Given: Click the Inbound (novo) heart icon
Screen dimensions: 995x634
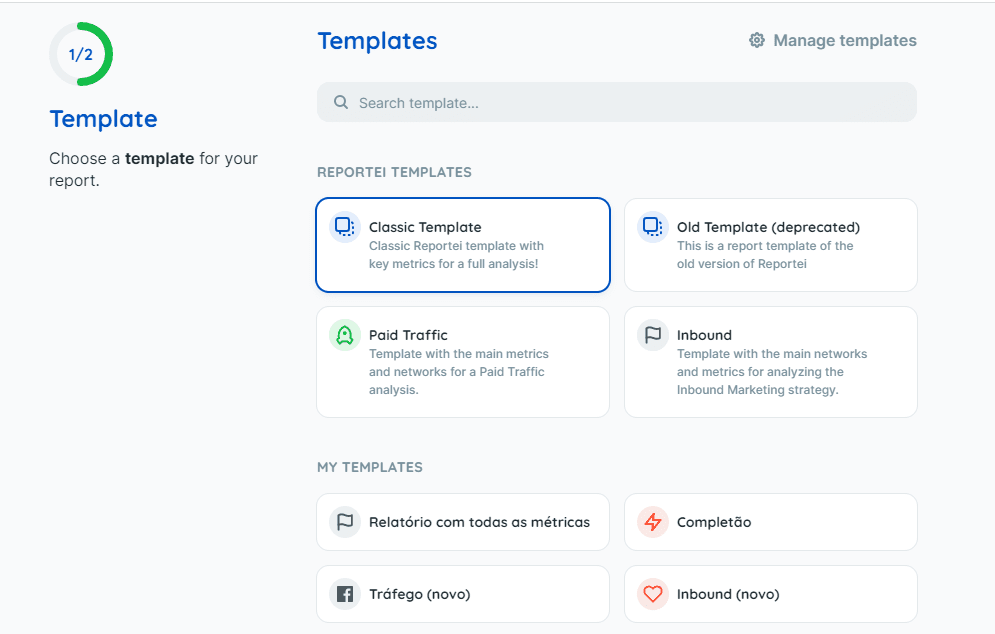Looking at the screenshot, I should [x=652, y=594].
